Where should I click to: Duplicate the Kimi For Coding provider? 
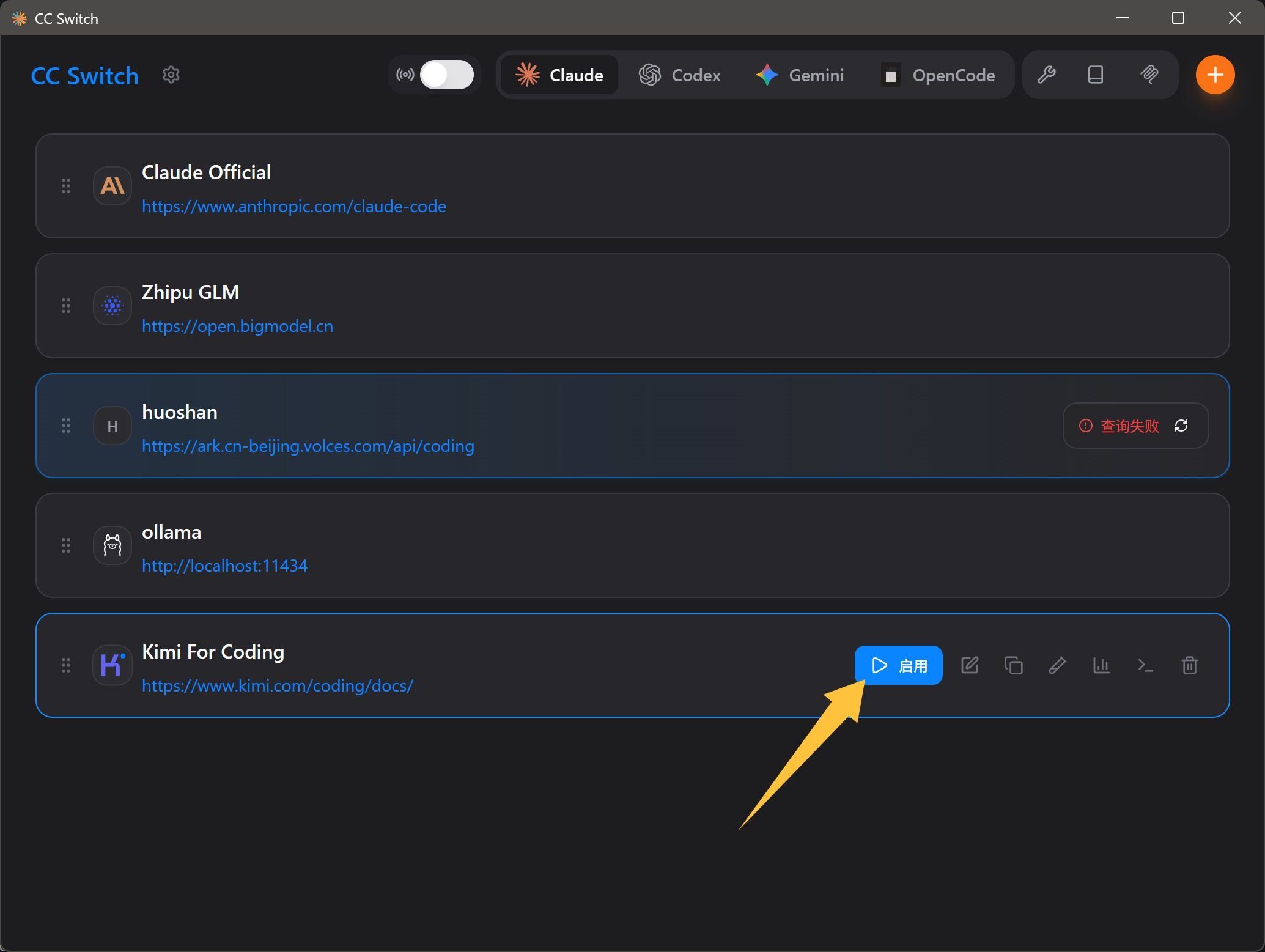tap(1014, 665)
